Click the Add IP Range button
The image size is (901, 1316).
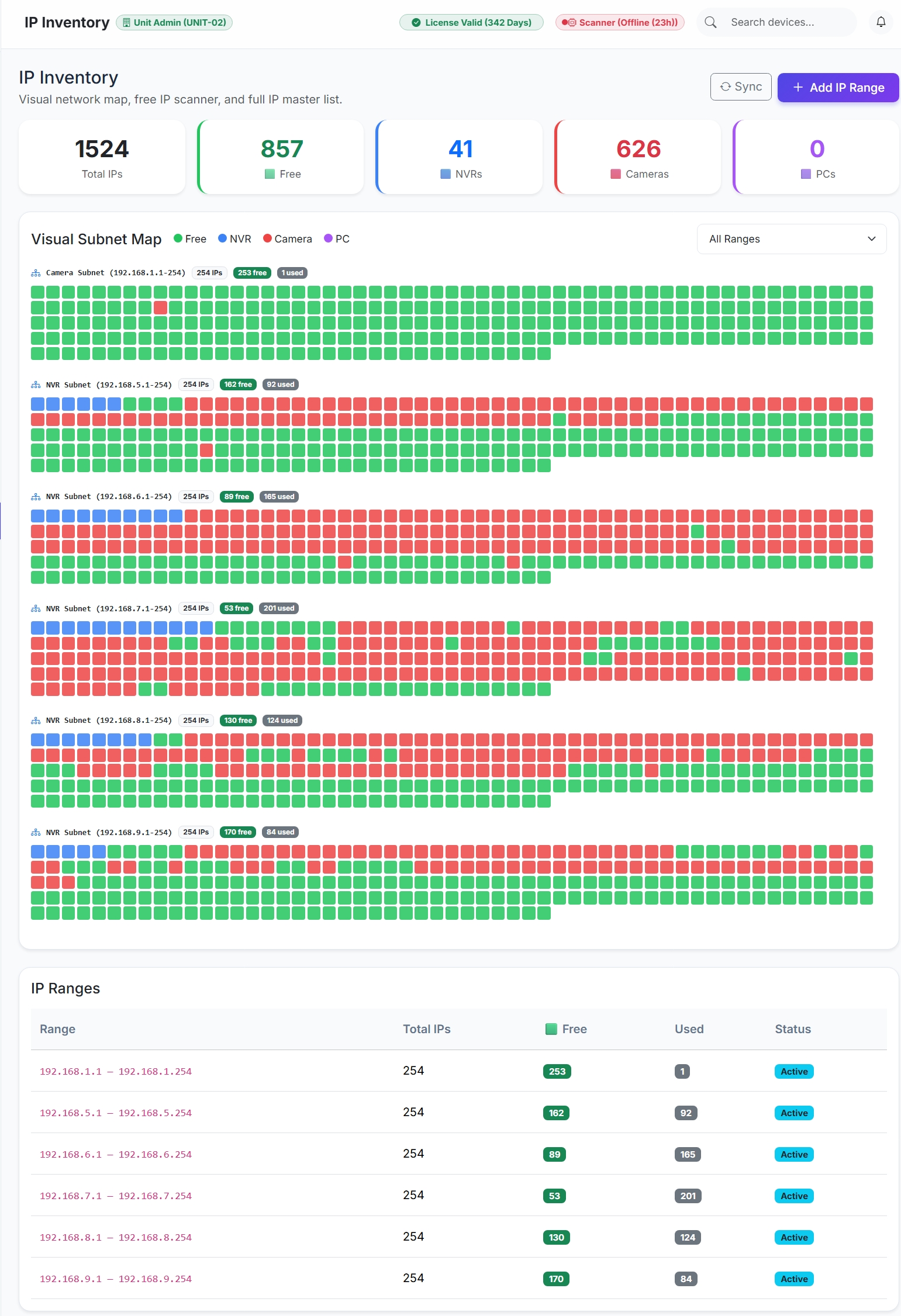pyautogui.click(x=838, y=88)
